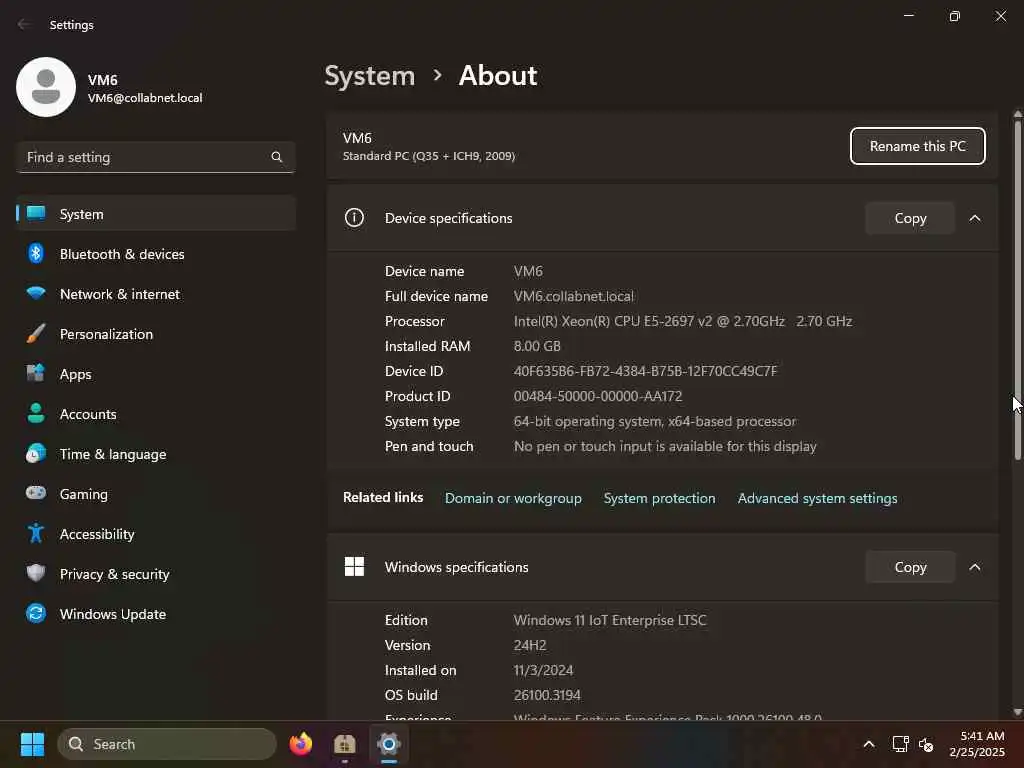Screen dimensions: 1024x768
Task: Open the Apps settings page
Action: tap(156, 374)
